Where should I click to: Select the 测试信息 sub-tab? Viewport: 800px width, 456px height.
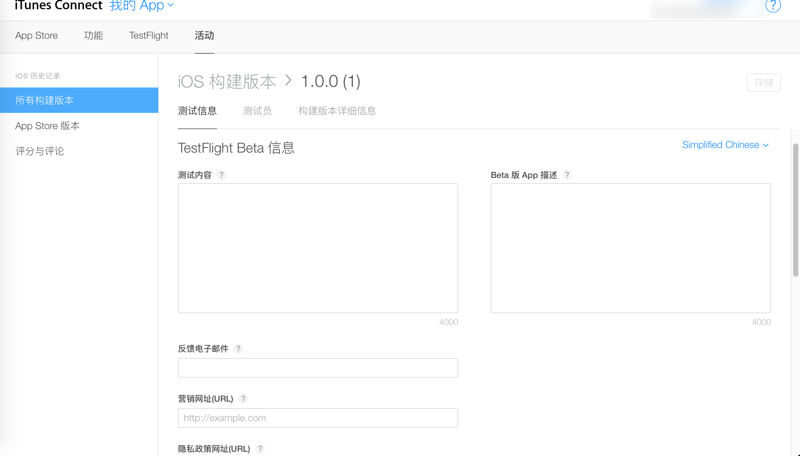click(x=197, y=111)
